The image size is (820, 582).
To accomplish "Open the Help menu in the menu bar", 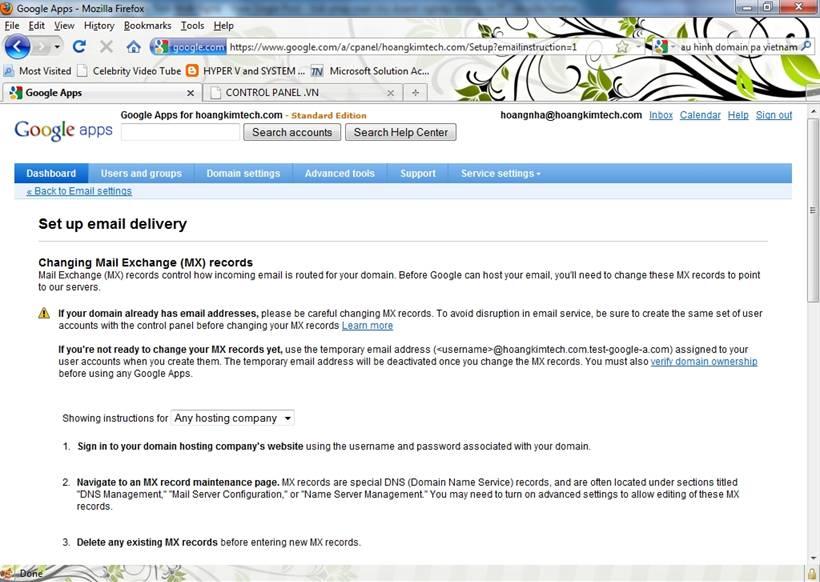I will [223, 26].
